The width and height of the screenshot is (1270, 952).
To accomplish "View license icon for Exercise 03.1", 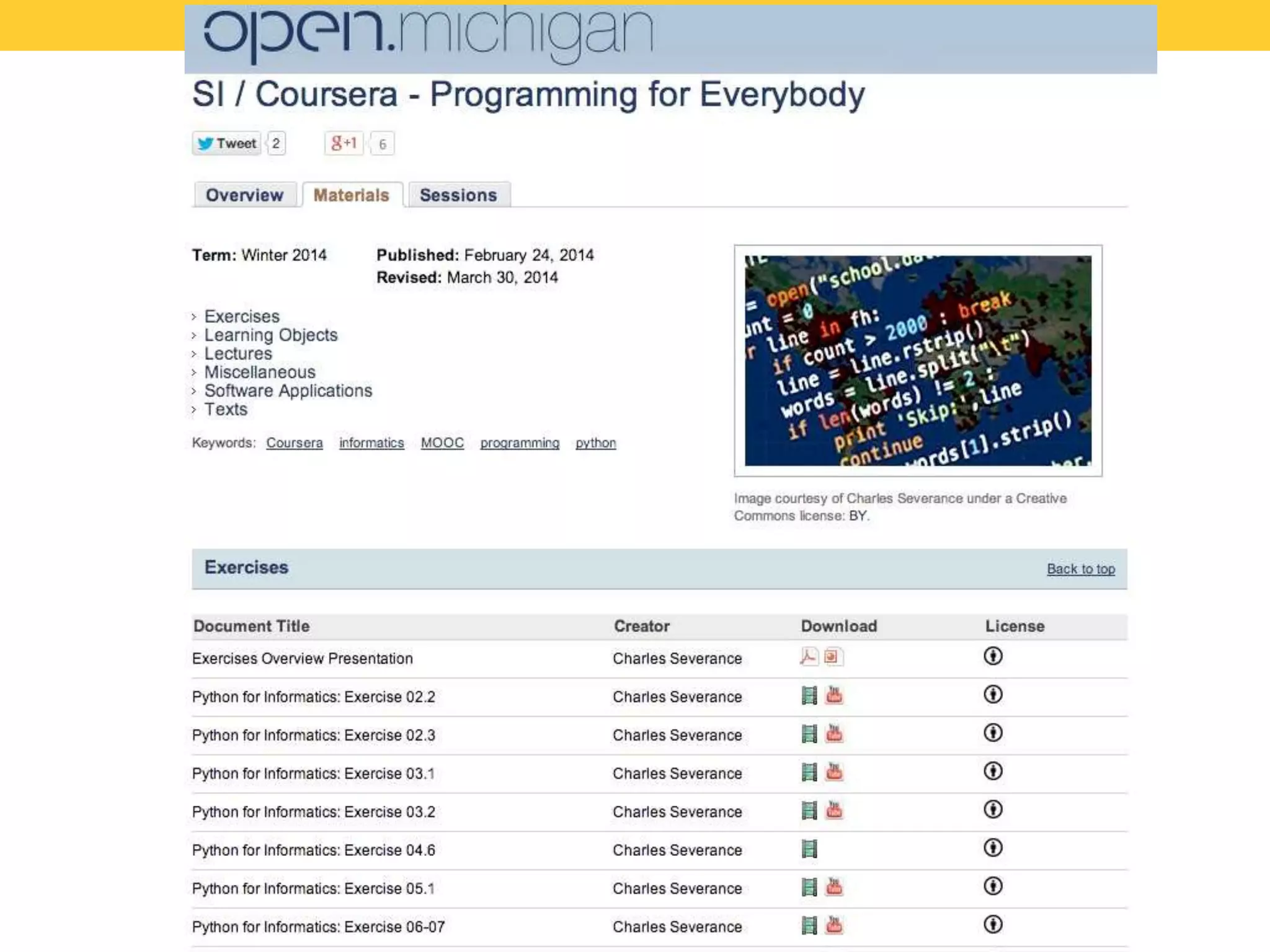I will point(993,771).
